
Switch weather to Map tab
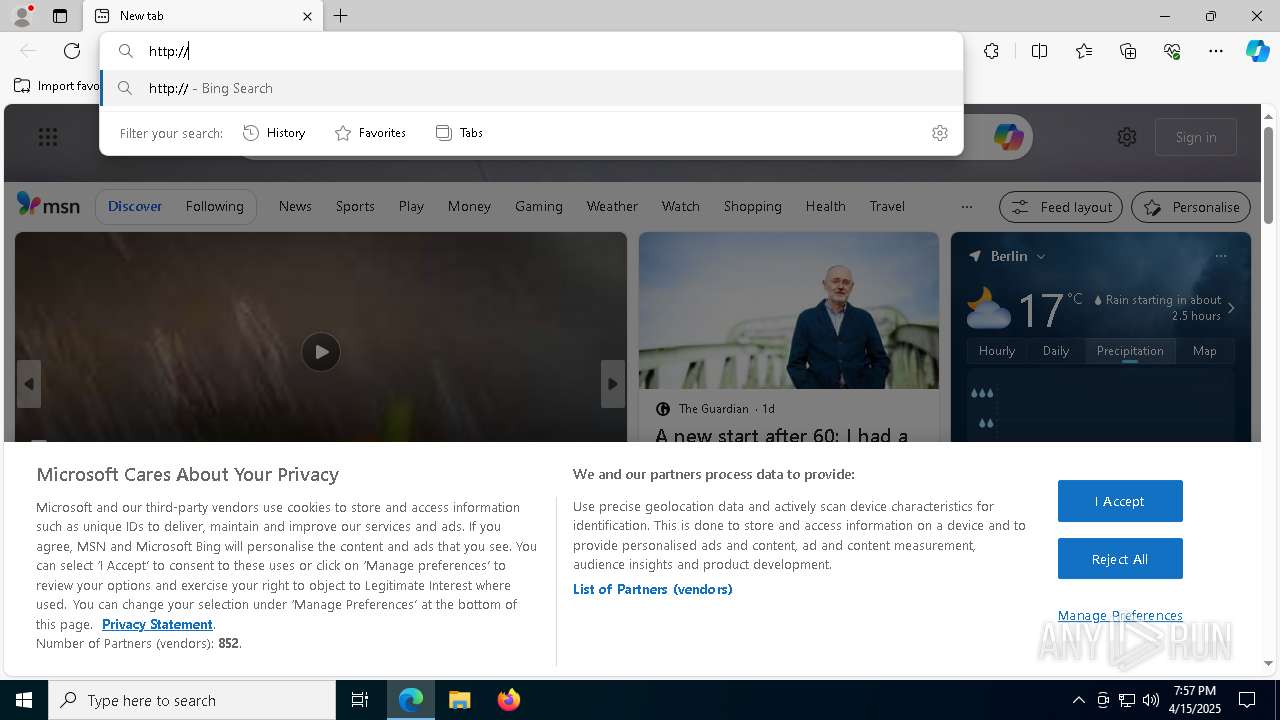coord(1205,351)
